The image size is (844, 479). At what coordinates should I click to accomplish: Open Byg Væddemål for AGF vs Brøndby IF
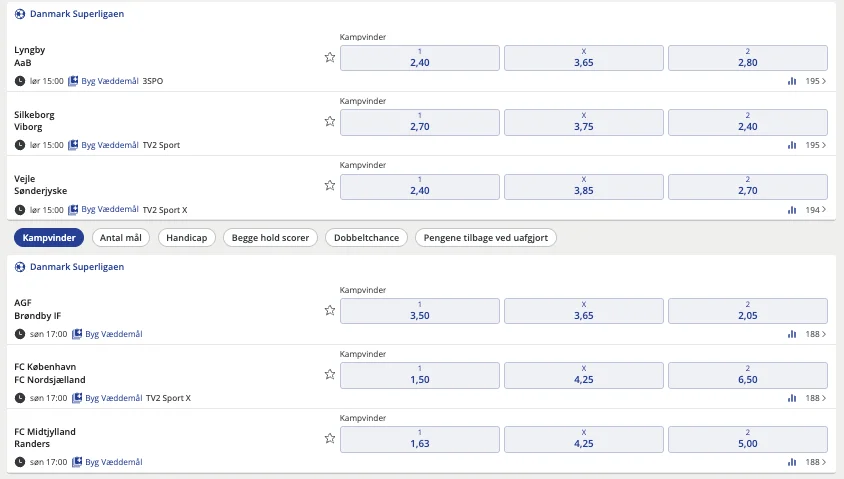[114, 334]
